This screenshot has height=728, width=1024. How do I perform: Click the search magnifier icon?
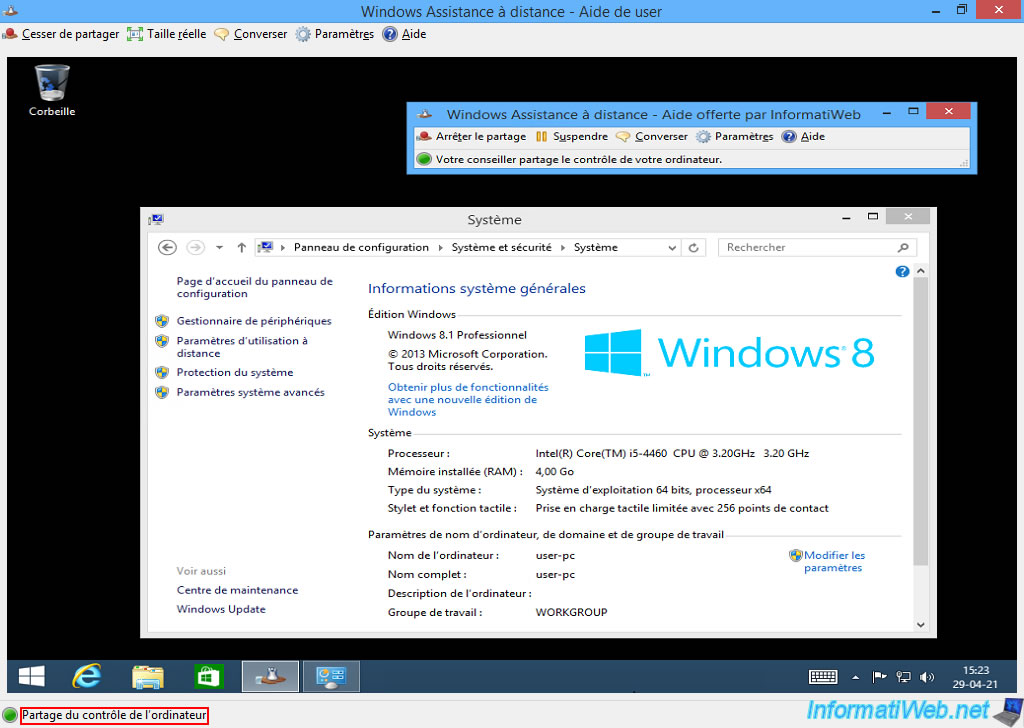pos(903,247)
